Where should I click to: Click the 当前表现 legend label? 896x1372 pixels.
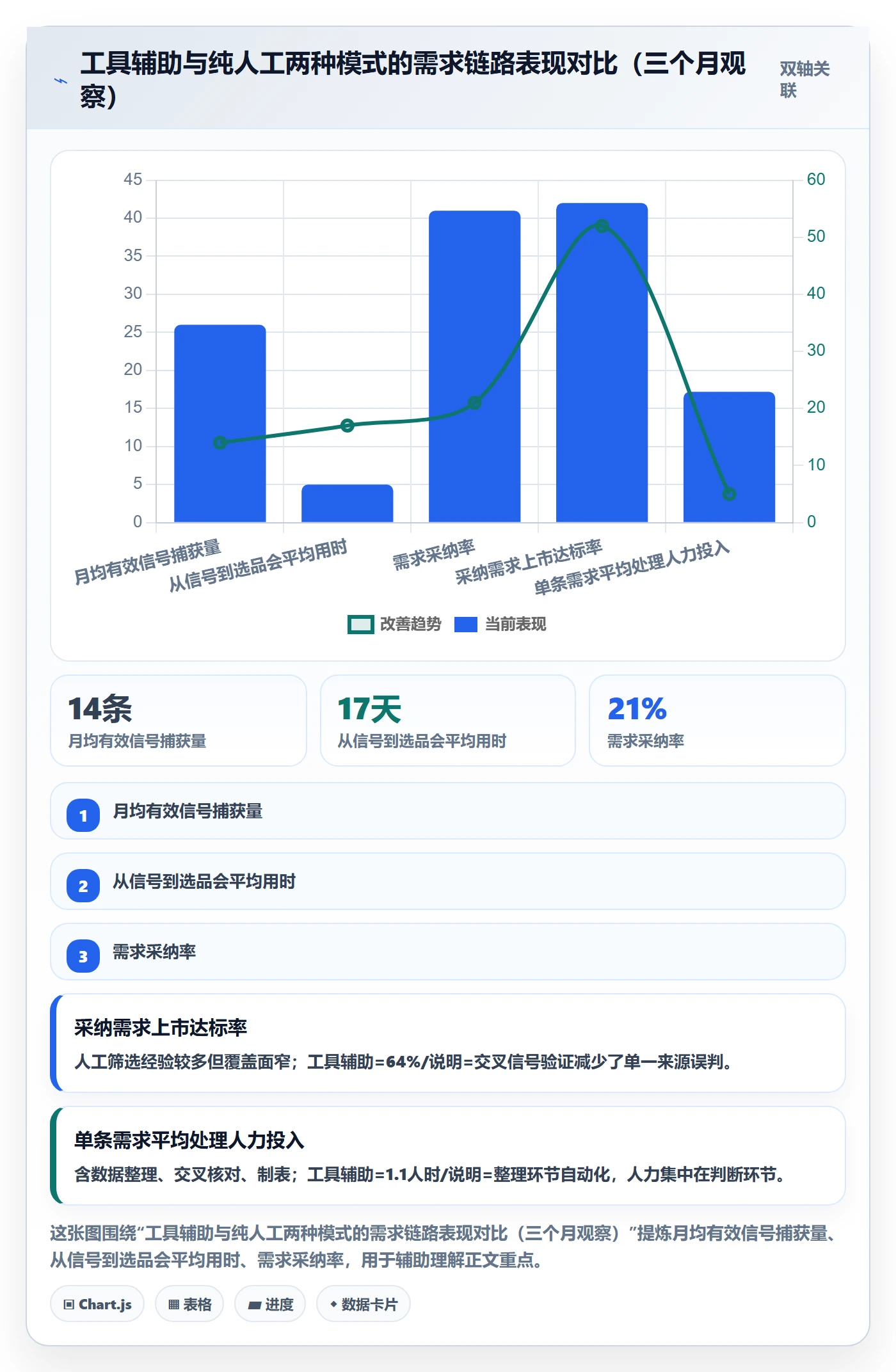click(x=515, y=625)
